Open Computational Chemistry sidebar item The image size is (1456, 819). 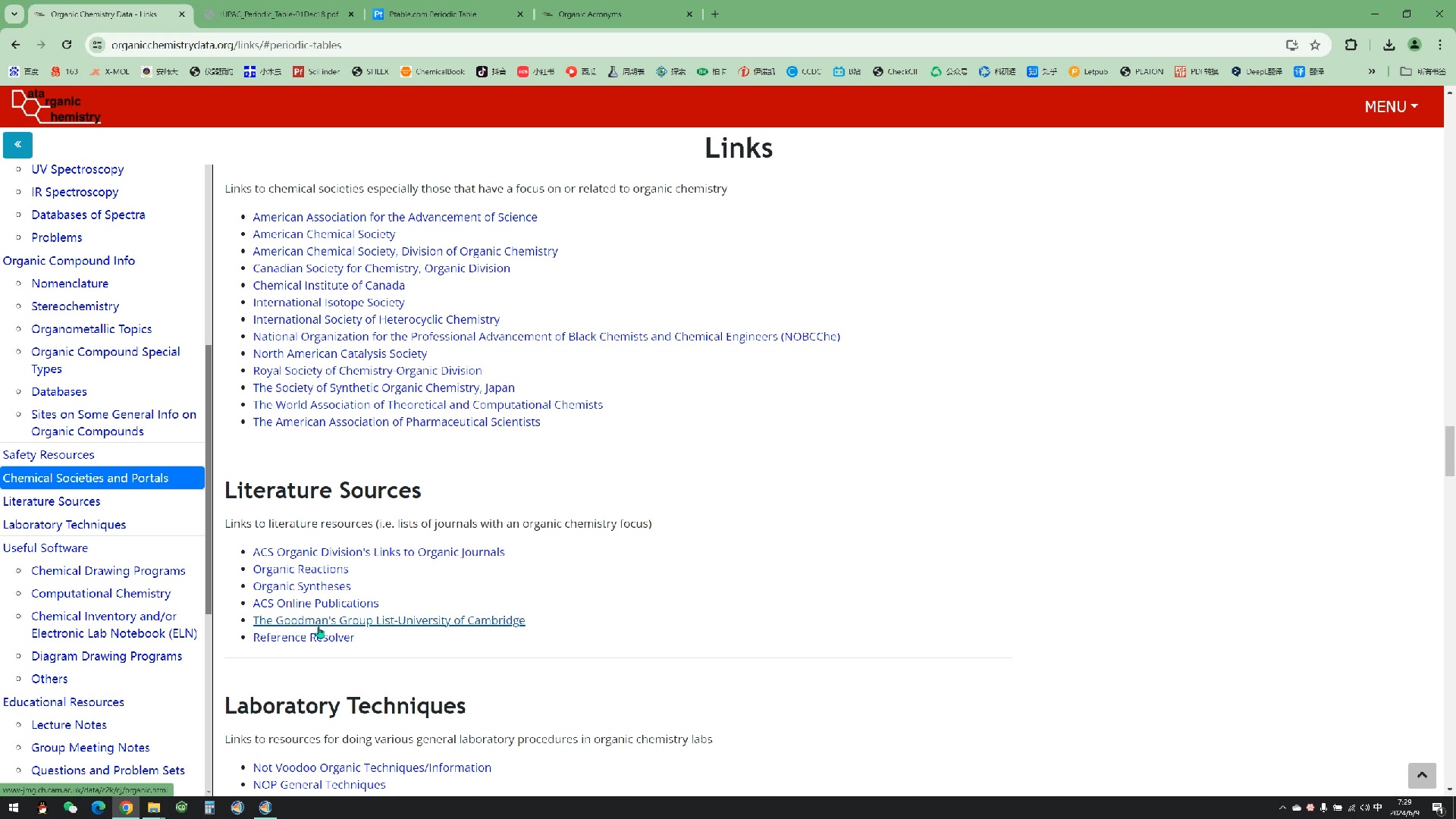[101, 593]
